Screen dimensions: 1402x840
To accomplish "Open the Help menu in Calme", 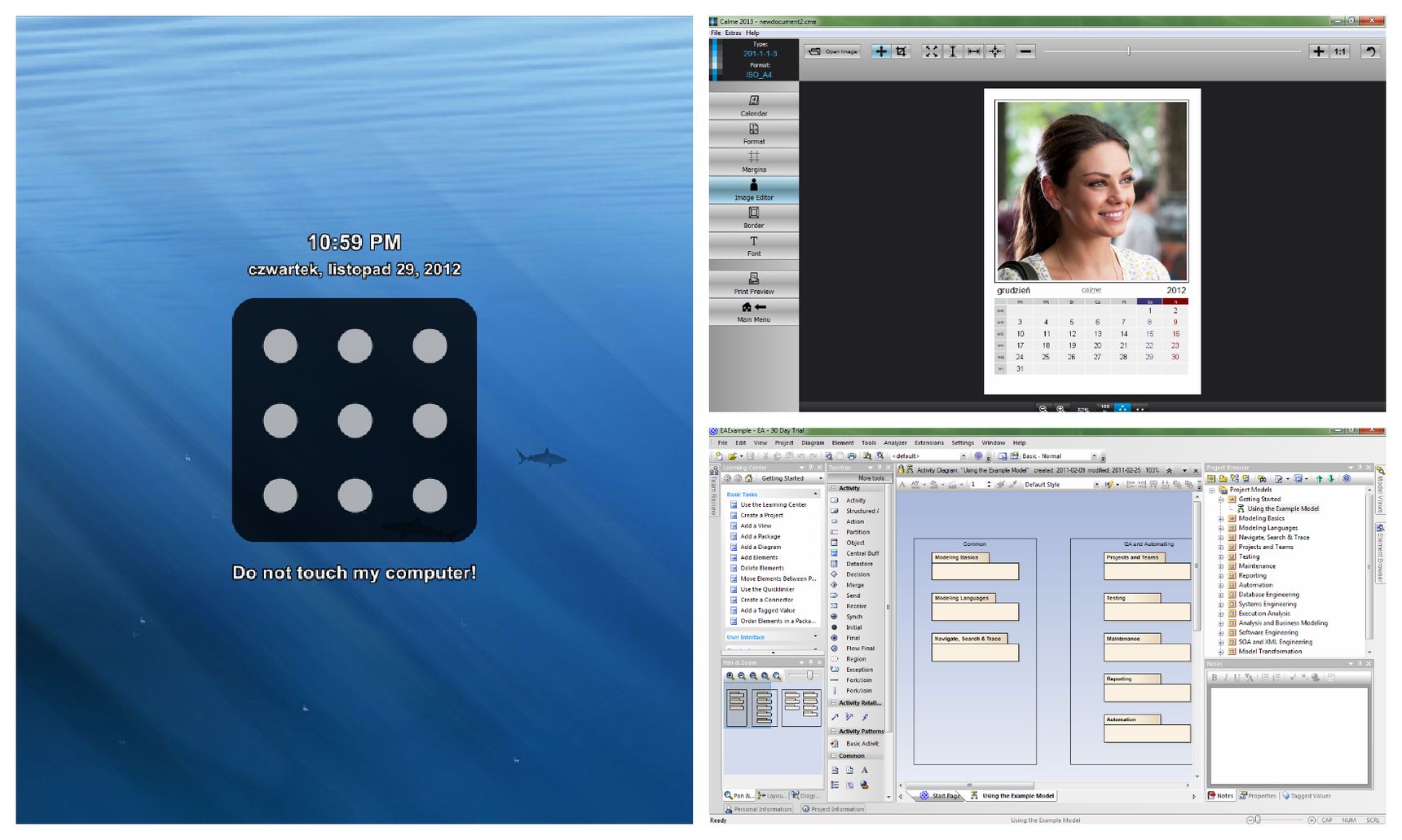I will (x=752, y=33).
